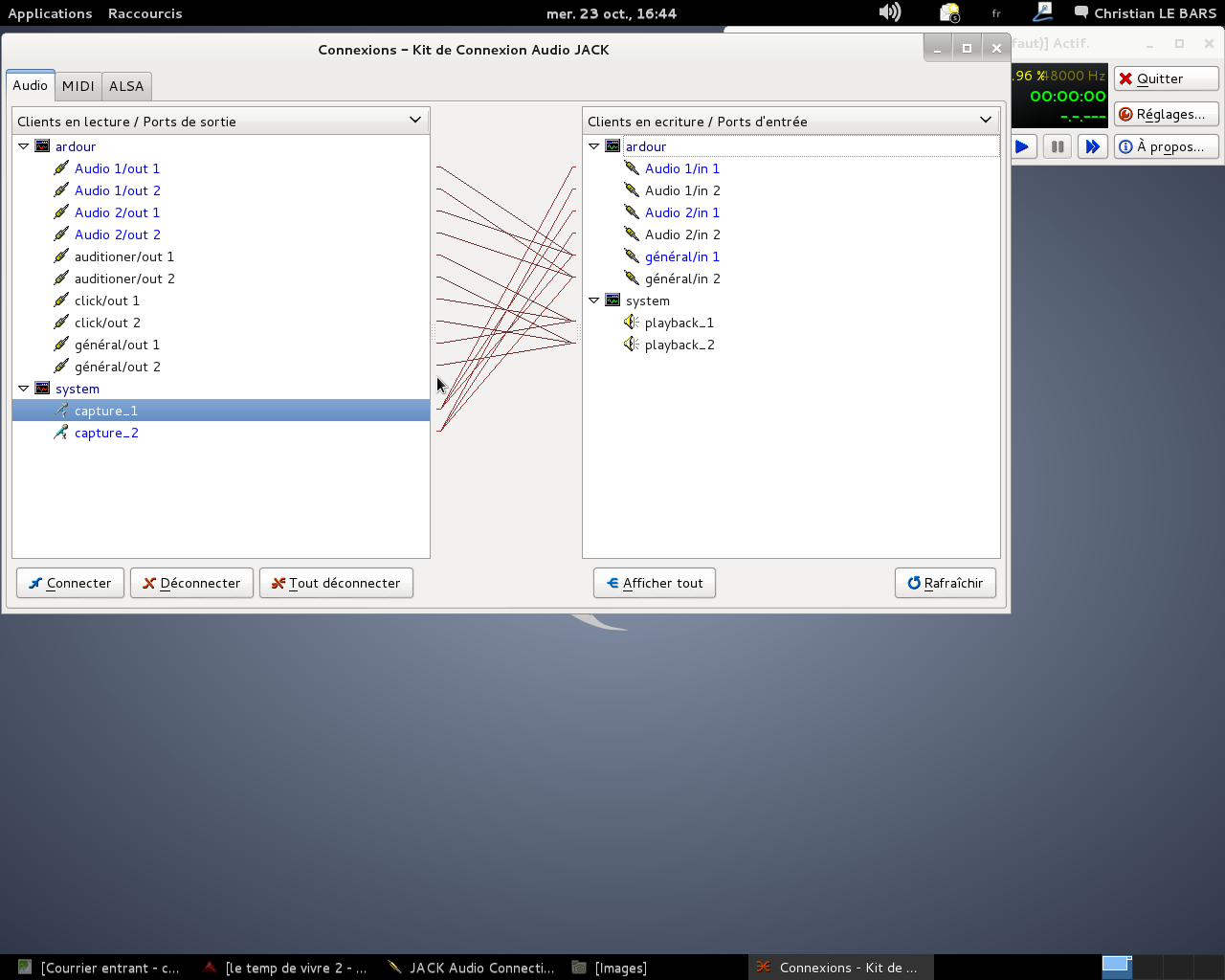Refresh the connections with Rafraîchir
The height and width of the screenshot is (980, 1225).
(x=946, y=583)
